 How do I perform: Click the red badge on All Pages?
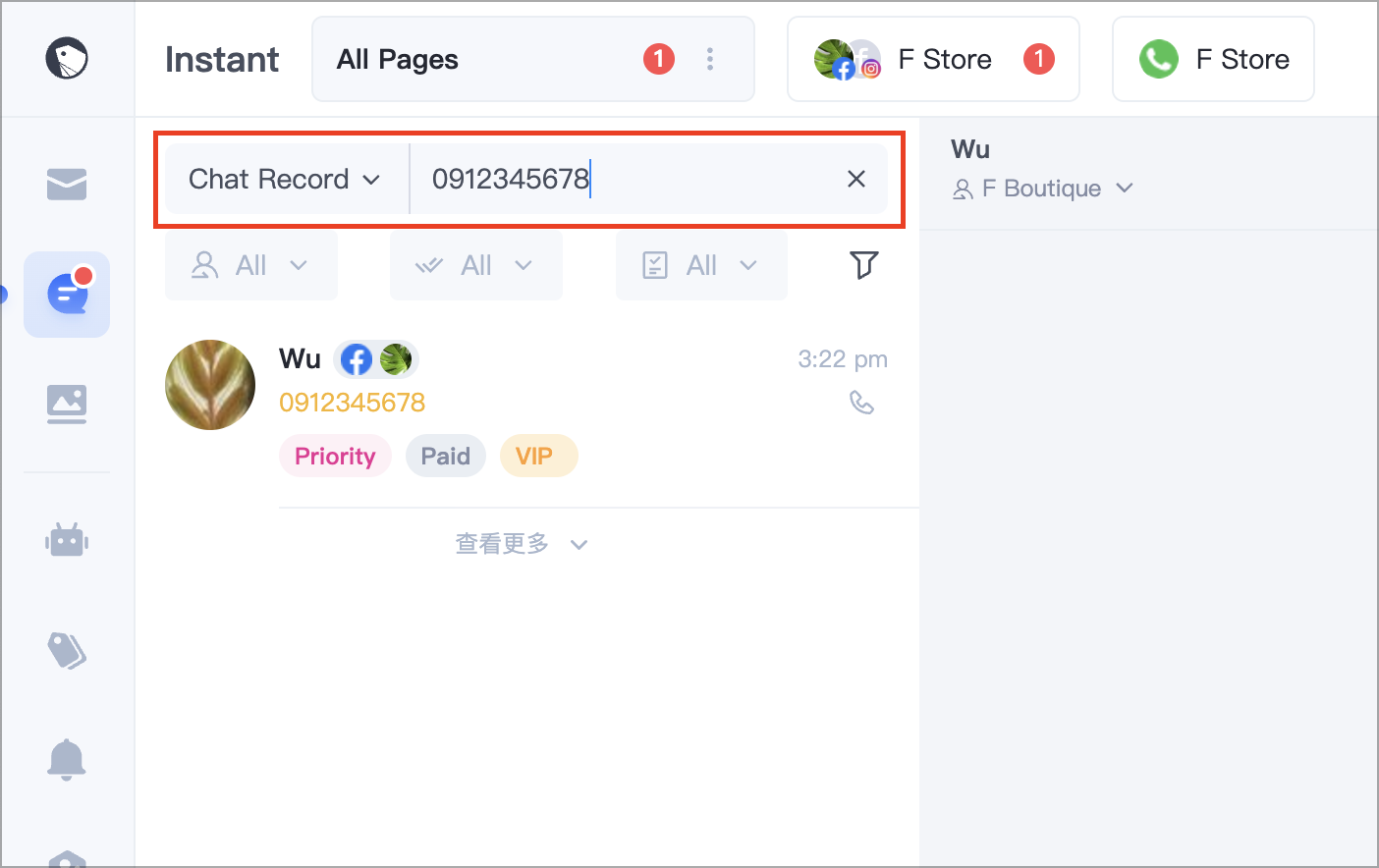659,59
